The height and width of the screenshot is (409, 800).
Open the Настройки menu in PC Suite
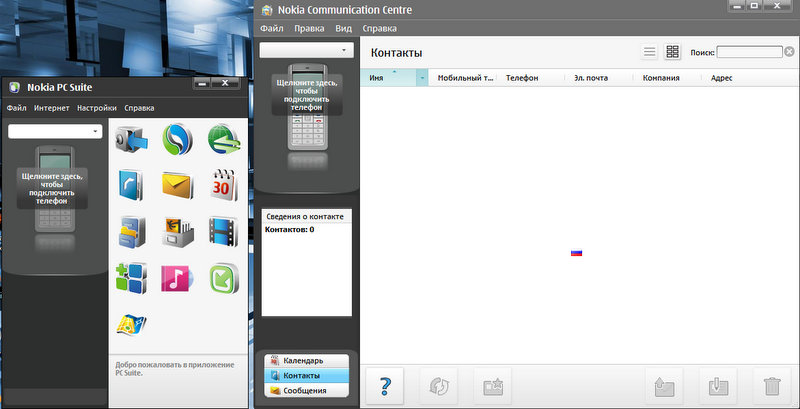point(97,108)
